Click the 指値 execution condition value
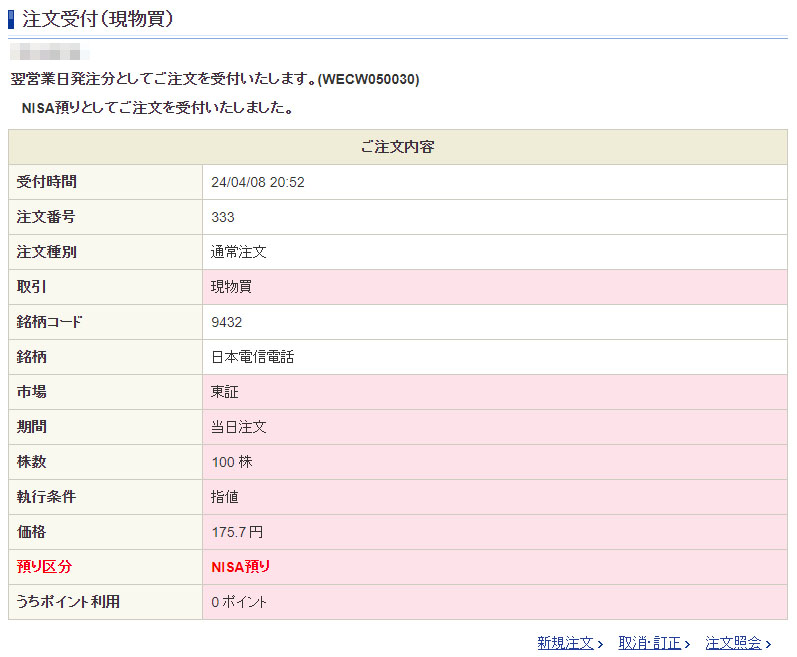 pyautogui.click(x=224, y=497)
